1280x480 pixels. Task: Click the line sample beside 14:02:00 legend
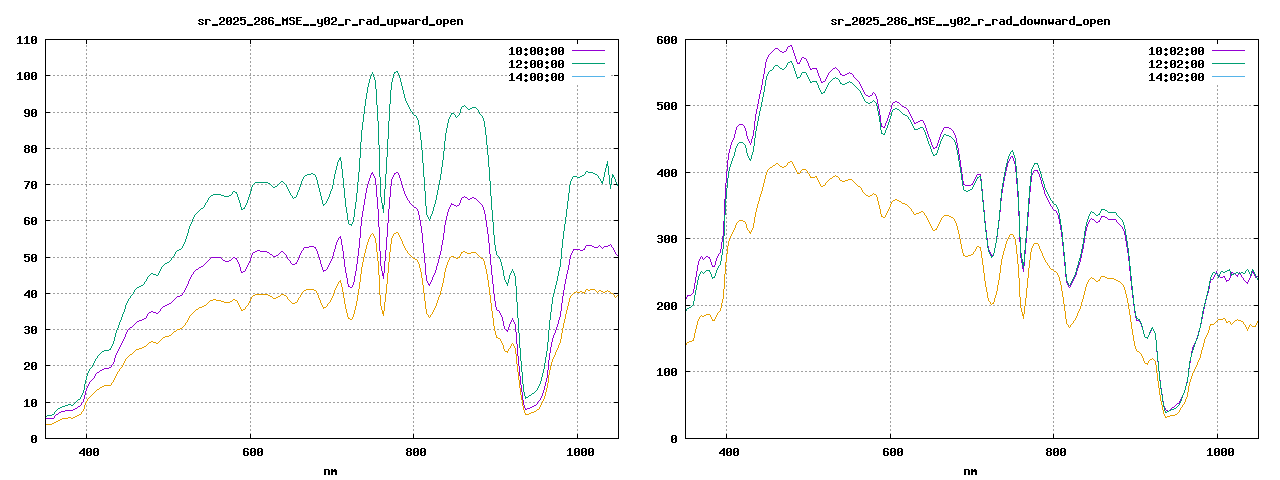1228,77
